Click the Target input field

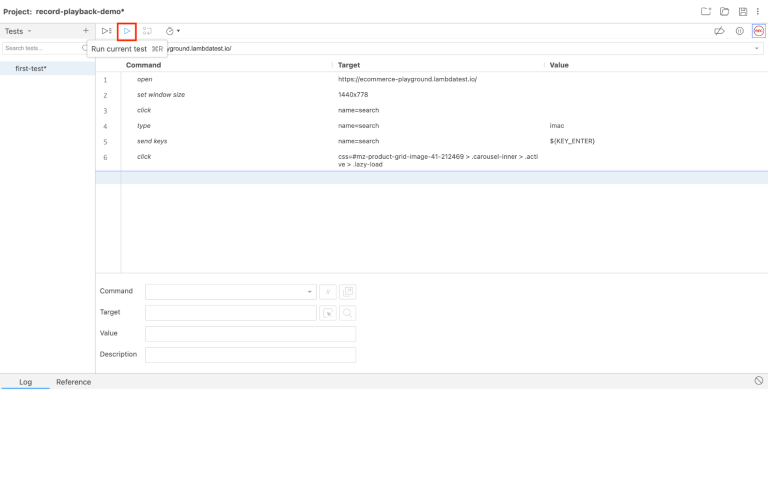click(x=231, y=312)
